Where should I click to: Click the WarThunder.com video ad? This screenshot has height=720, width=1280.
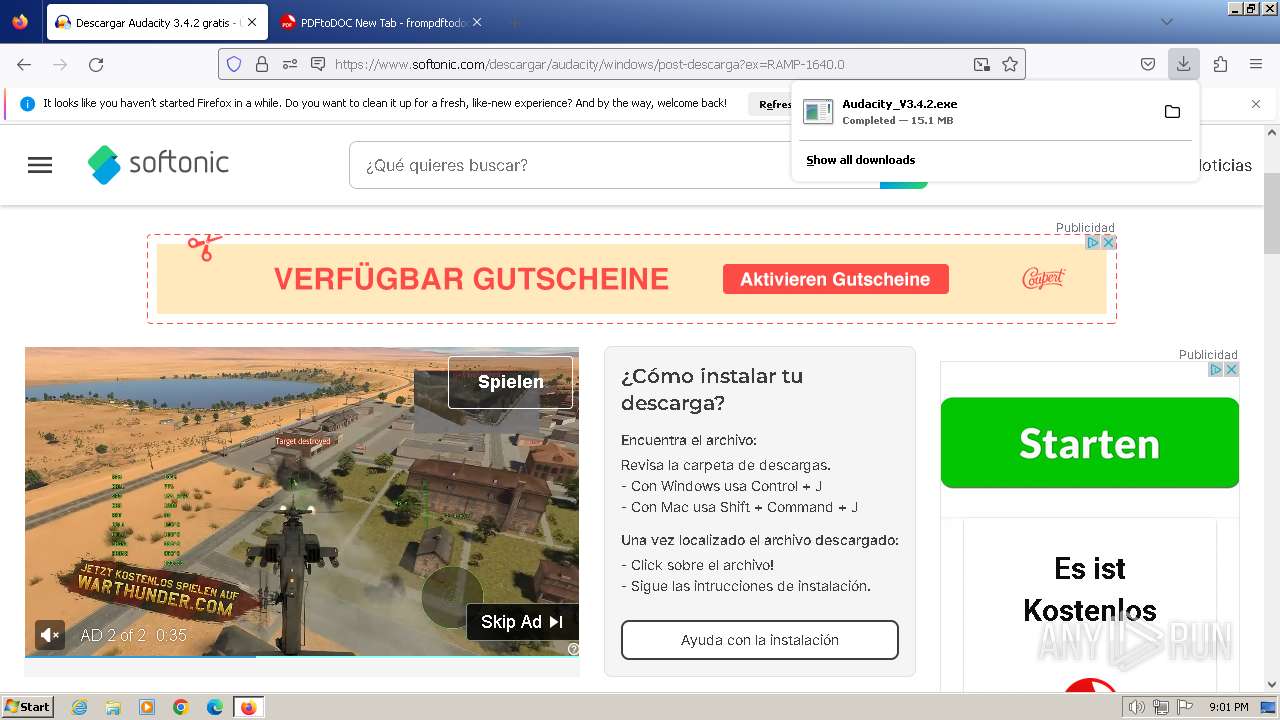click(302, 500)
